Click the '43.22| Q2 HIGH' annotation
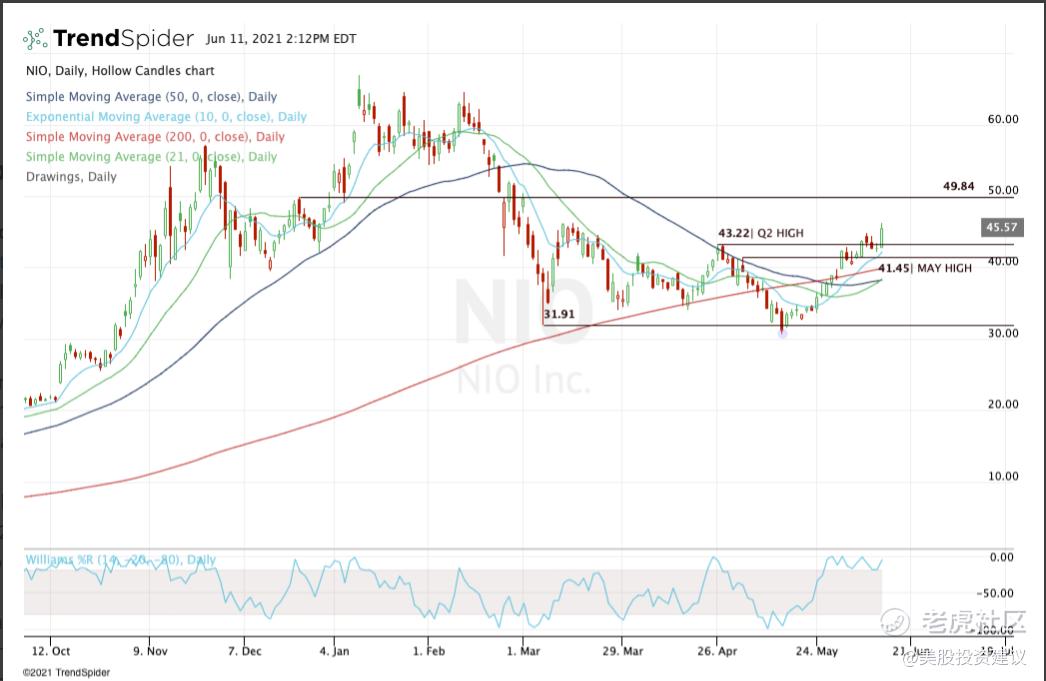The image size is (1046, 681). pos(760,233)
